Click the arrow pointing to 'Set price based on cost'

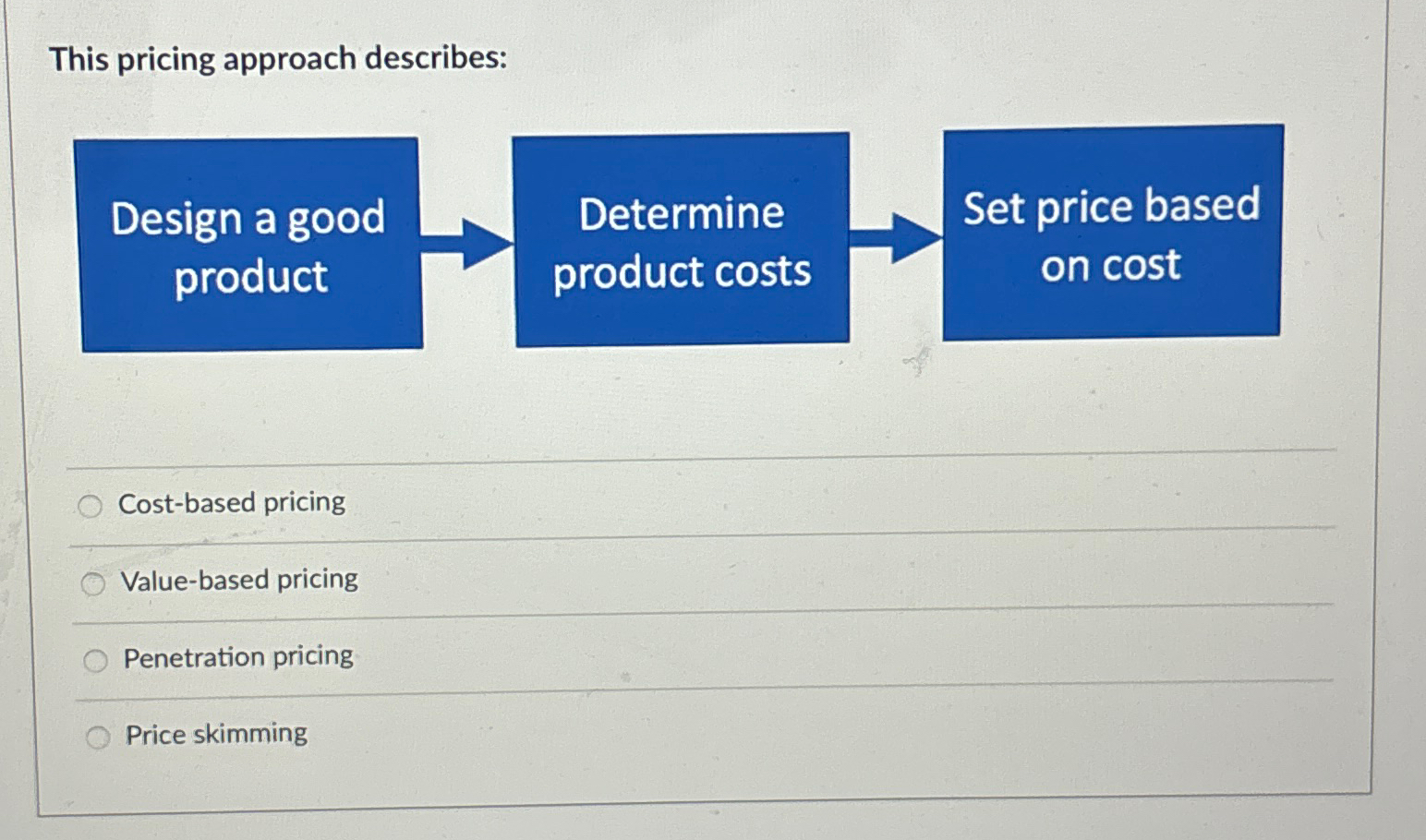(x=894, y=235)
